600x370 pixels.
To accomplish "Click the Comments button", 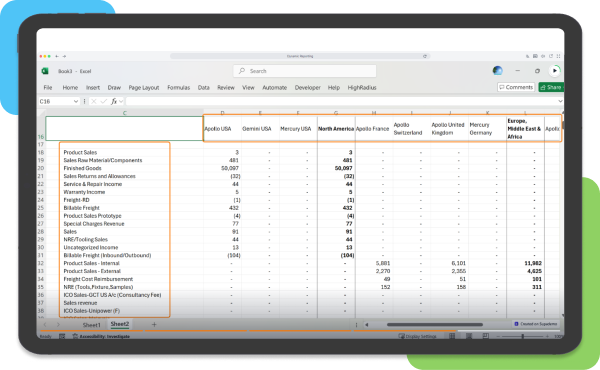I will pyautogui.click(x=516, y=87).
